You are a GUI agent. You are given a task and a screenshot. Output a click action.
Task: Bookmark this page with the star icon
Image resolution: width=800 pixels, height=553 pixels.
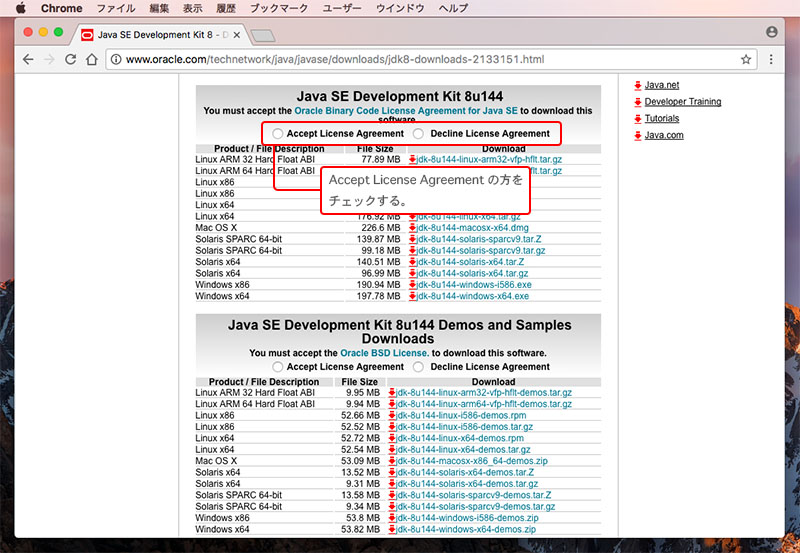(x=746, y=59)
